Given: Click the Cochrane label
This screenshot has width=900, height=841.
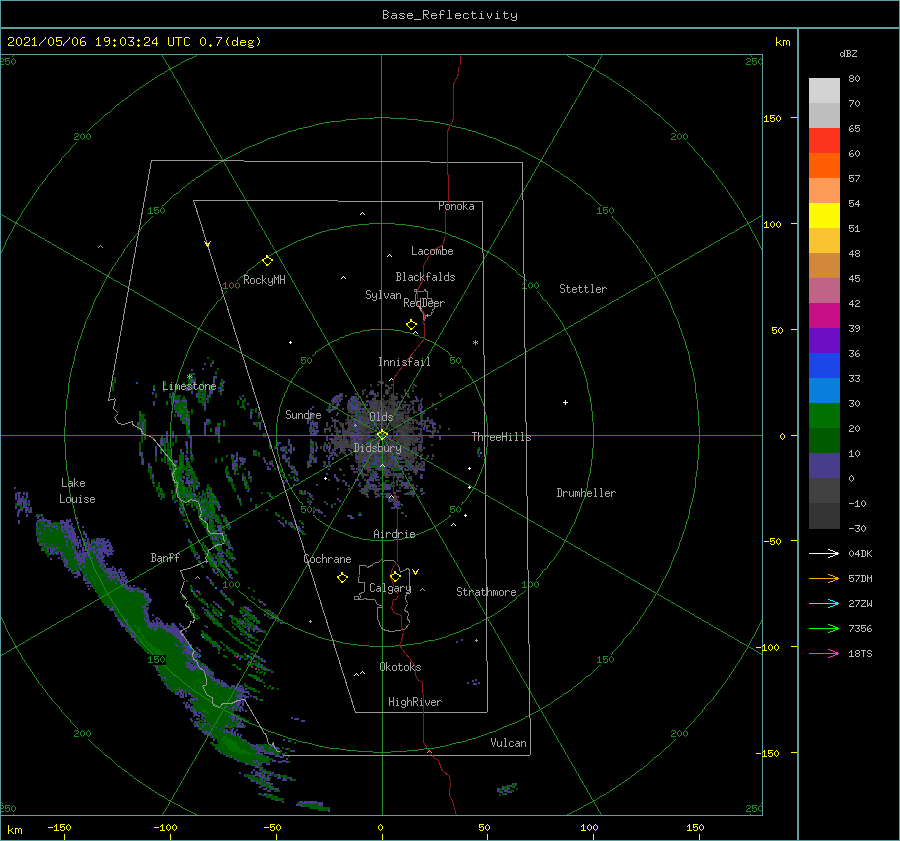Looking at the screenshot, I should (x=327, y=559).
